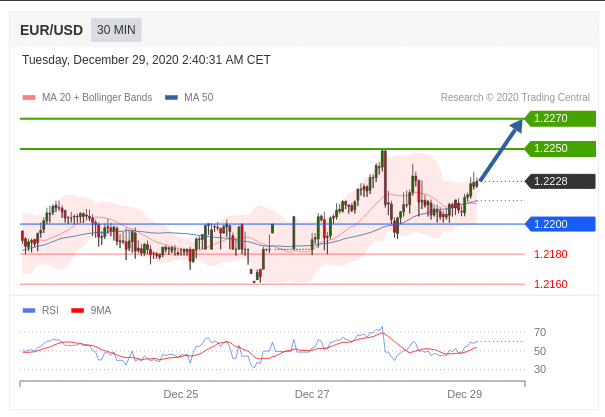This screenshot has height=417, width=605.
Task: Select the EUR/USD pair title
Action: [x=51, y=30]
